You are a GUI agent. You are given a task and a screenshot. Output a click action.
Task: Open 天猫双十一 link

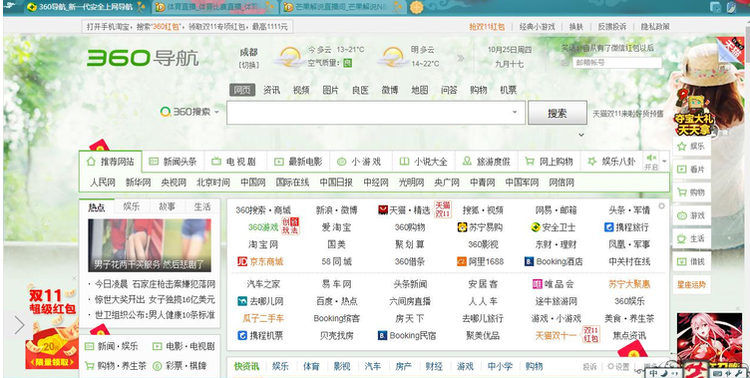pos(556,335)
